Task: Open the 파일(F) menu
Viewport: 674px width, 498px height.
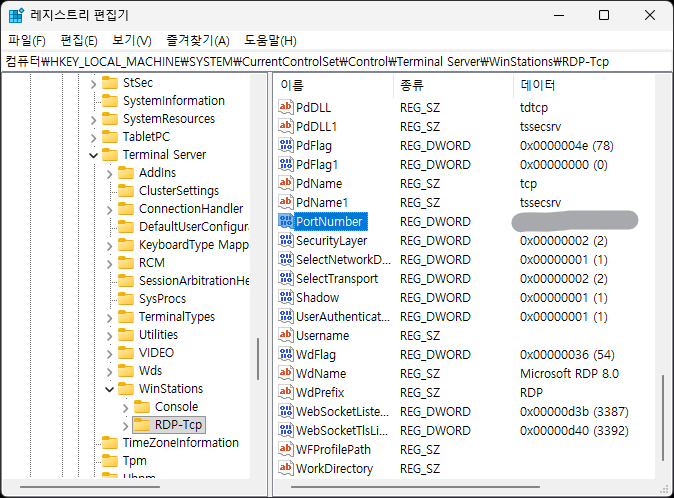Action: pos(27,41)
